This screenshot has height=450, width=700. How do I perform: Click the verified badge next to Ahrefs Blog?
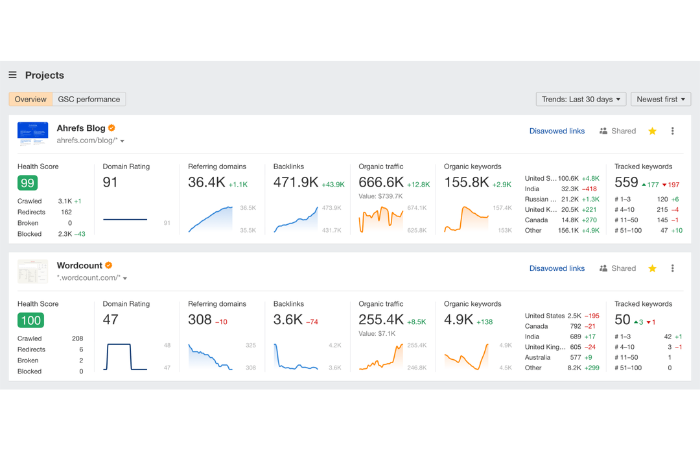pos(112,128)
